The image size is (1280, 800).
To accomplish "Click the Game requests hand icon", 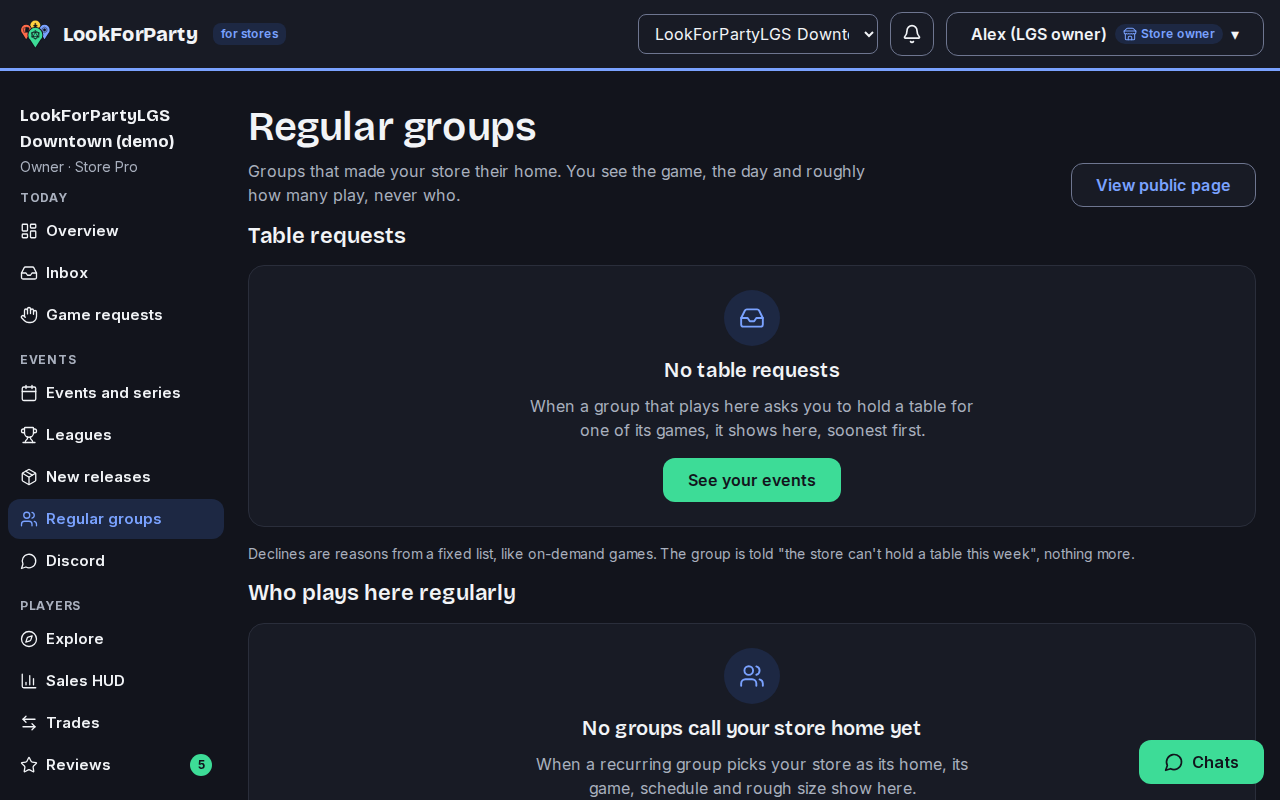I will (29, 315).
